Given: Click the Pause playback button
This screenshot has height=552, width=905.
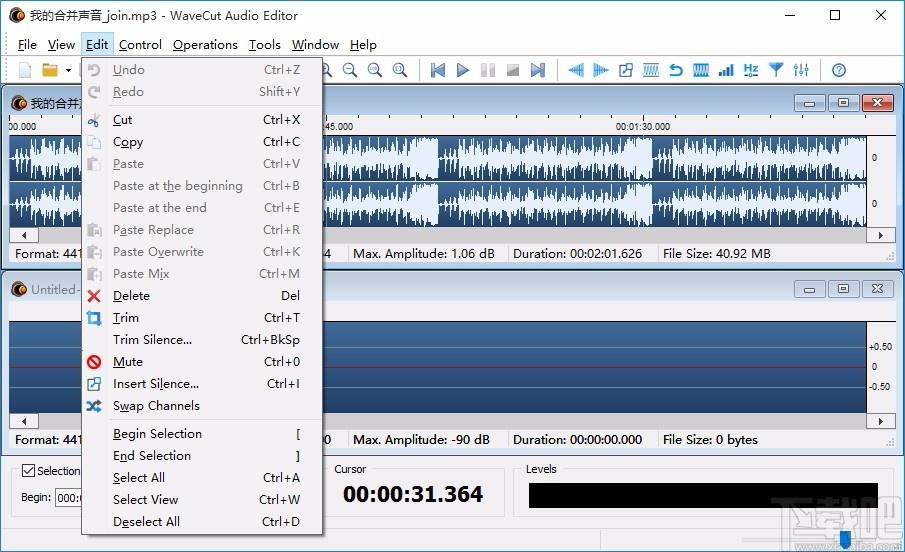Looking at the screenshot, I should [488, 70].
